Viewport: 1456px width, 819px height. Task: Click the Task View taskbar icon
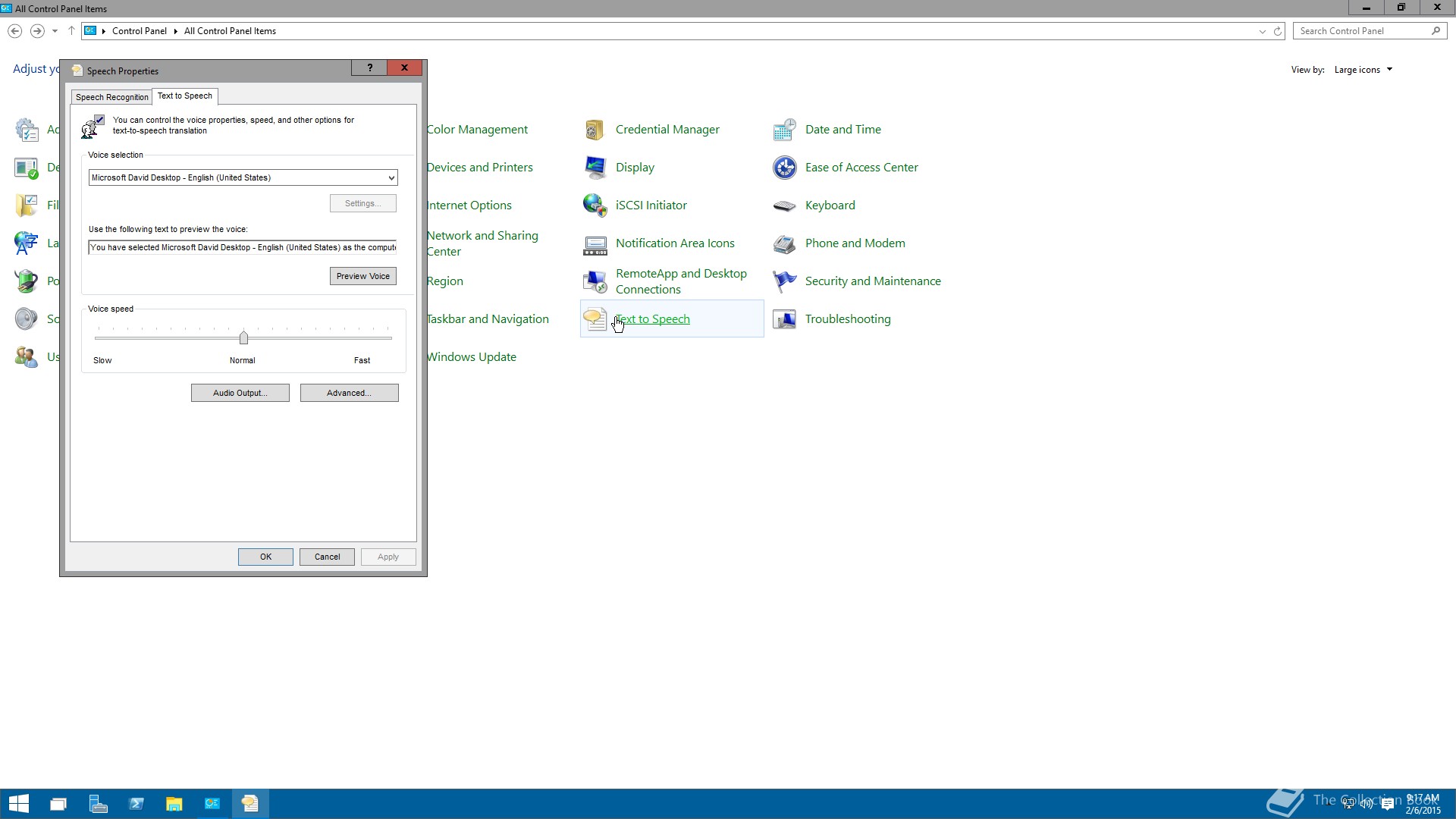point(58,804)
